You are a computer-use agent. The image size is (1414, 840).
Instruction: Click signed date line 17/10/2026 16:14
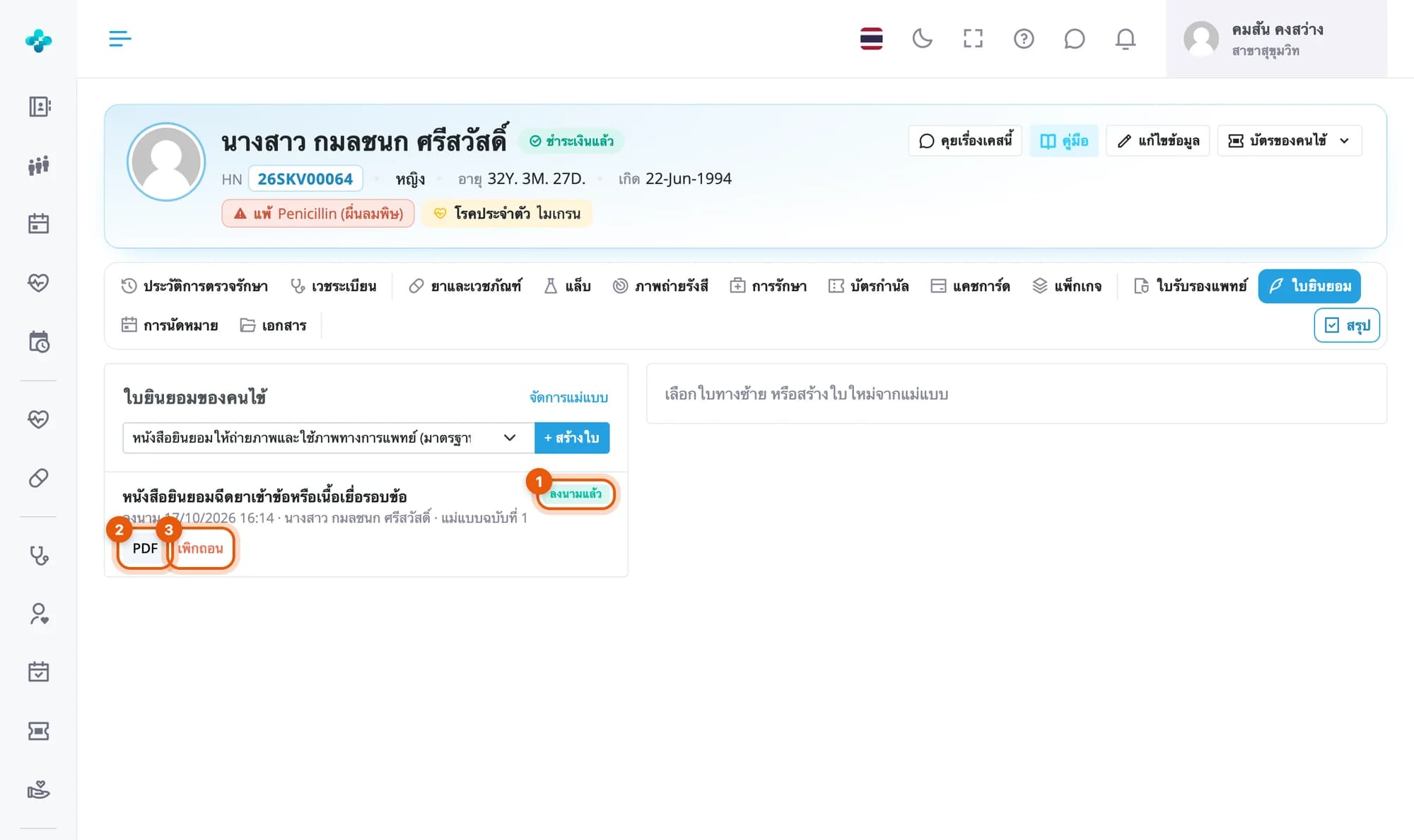point(325,518)
